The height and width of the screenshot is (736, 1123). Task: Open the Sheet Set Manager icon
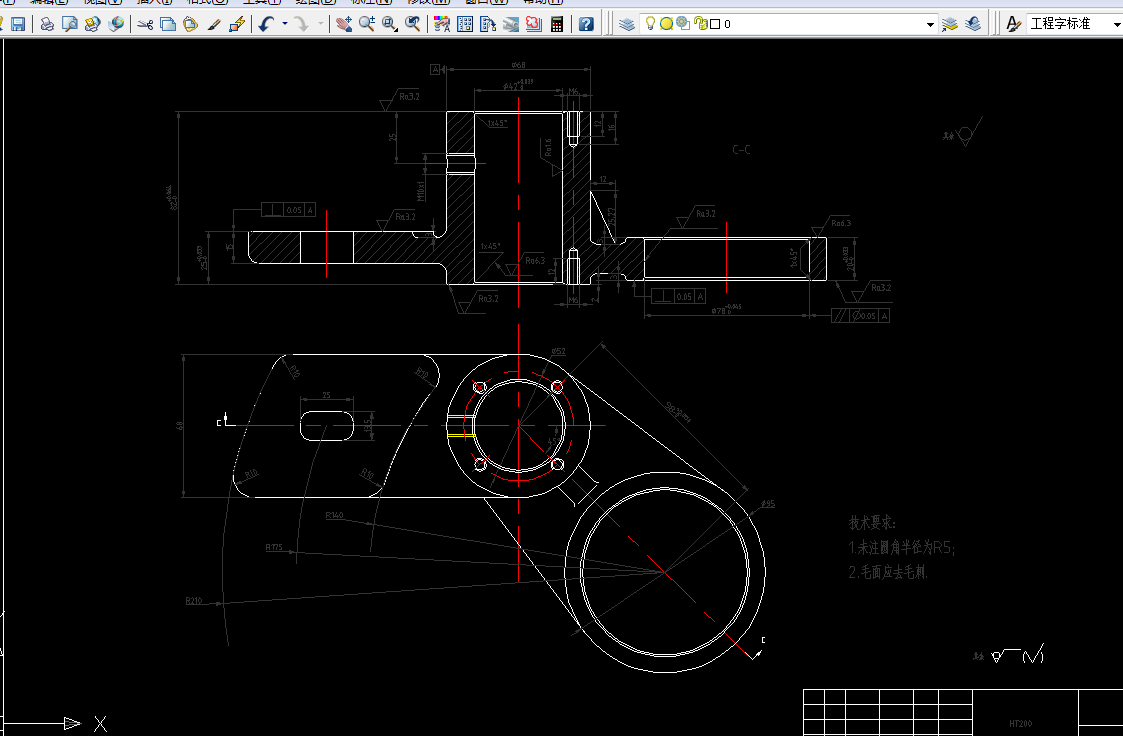[511, 24]
